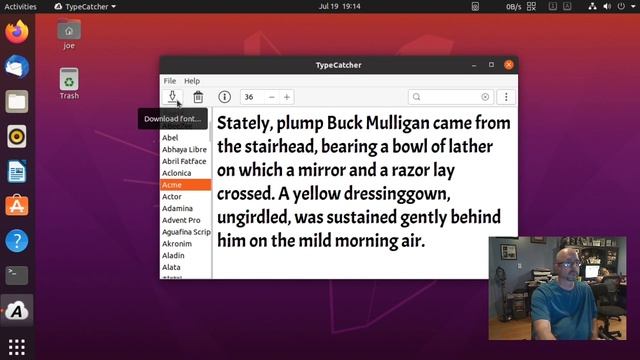This screenshot has height=360, width=640.
Task: Click the date and time clock
Action: pos(340,7)
